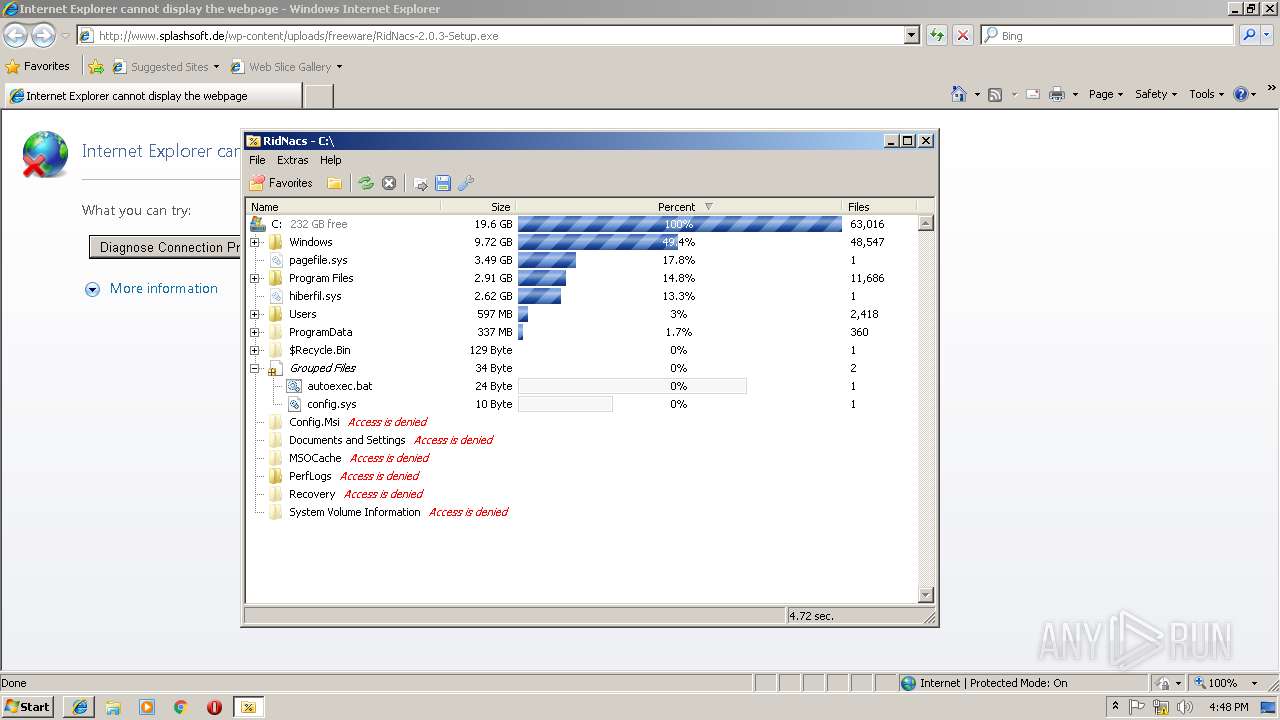Click the IE Back navigation button

[16, 36]
